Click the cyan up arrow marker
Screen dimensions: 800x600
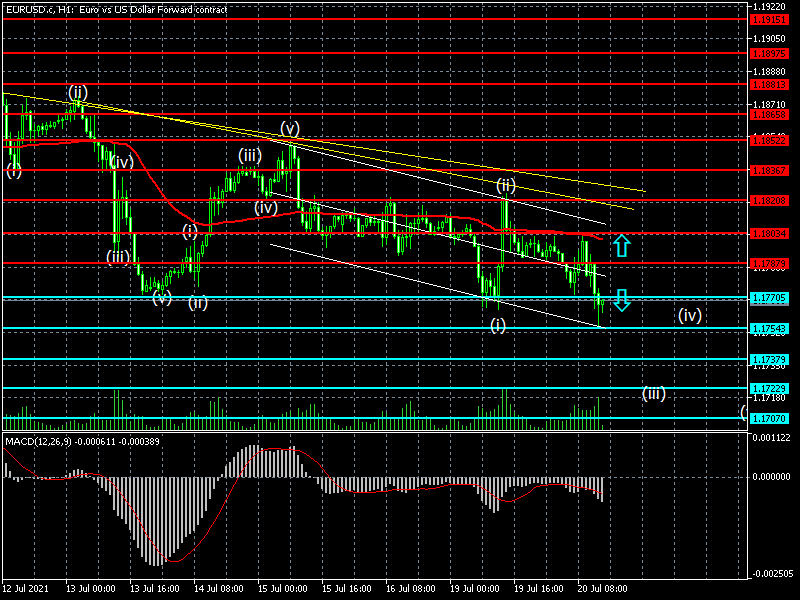621,244
